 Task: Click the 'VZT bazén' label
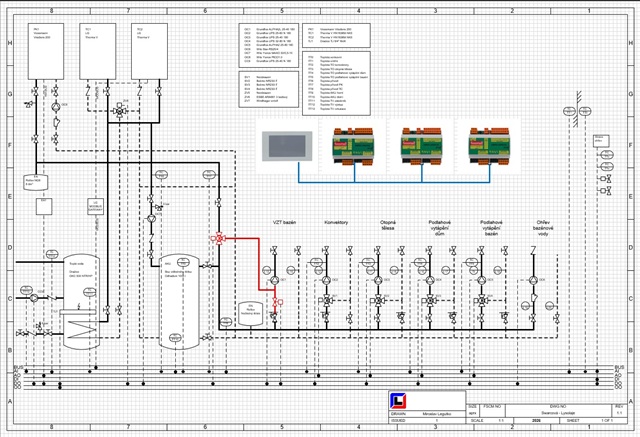284,223
